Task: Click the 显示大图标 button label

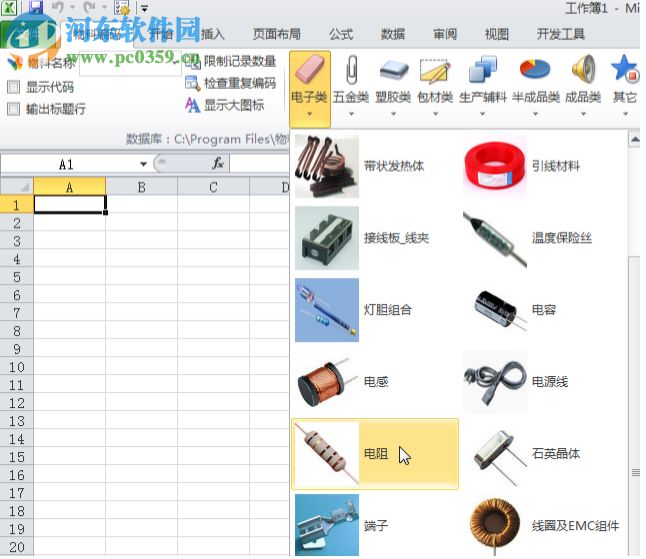Action: coord(234,105)
